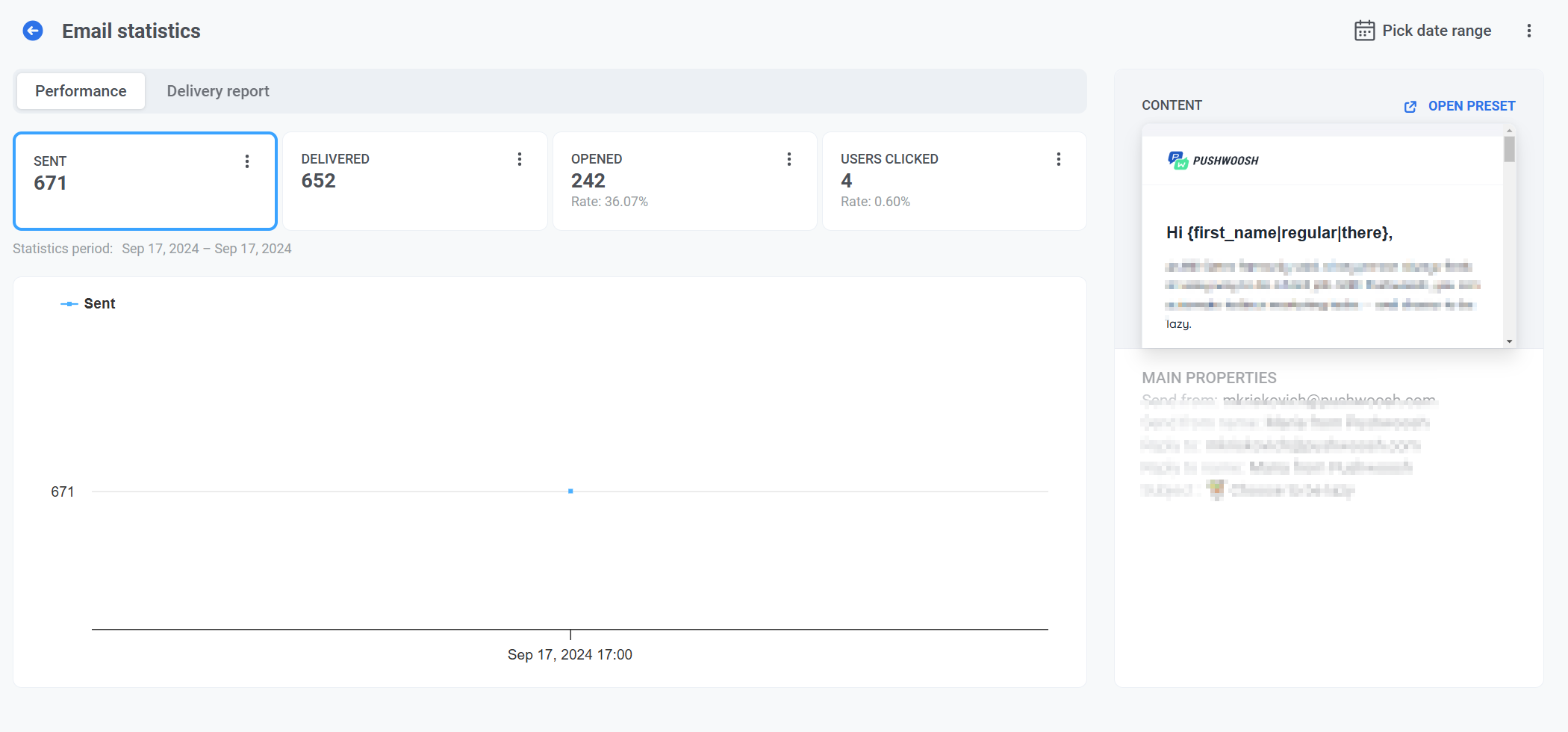Open the DELIVERED card three-dot menu
Screen dimensions: 1568x732
point(520,159)
